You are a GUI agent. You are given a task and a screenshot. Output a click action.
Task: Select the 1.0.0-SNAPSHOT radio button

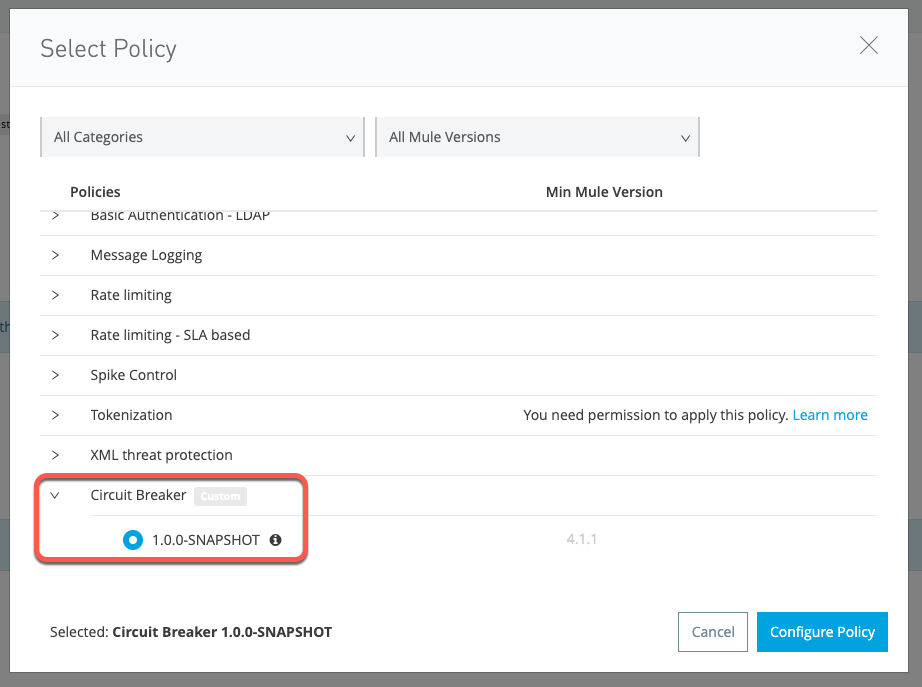pos(132,540)
